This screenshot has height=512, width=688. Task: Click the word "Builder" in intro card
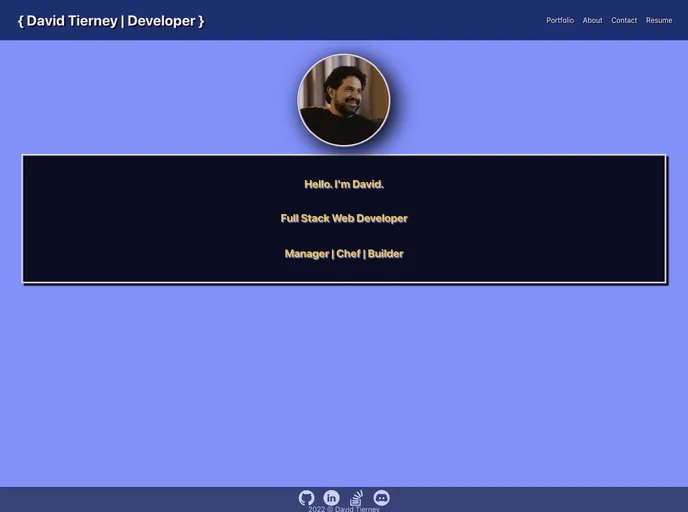385,254
